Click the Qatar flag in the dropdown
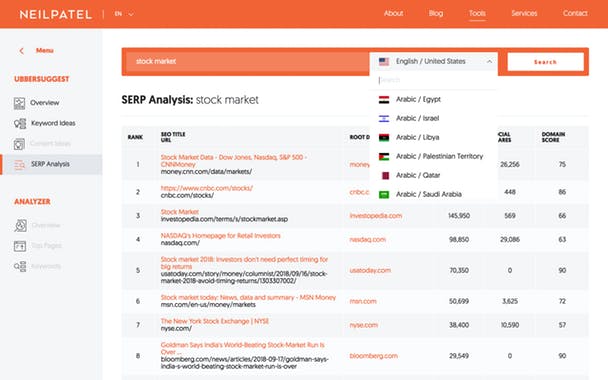The width and height of the screenshot is (608, 380). (385, 176)
